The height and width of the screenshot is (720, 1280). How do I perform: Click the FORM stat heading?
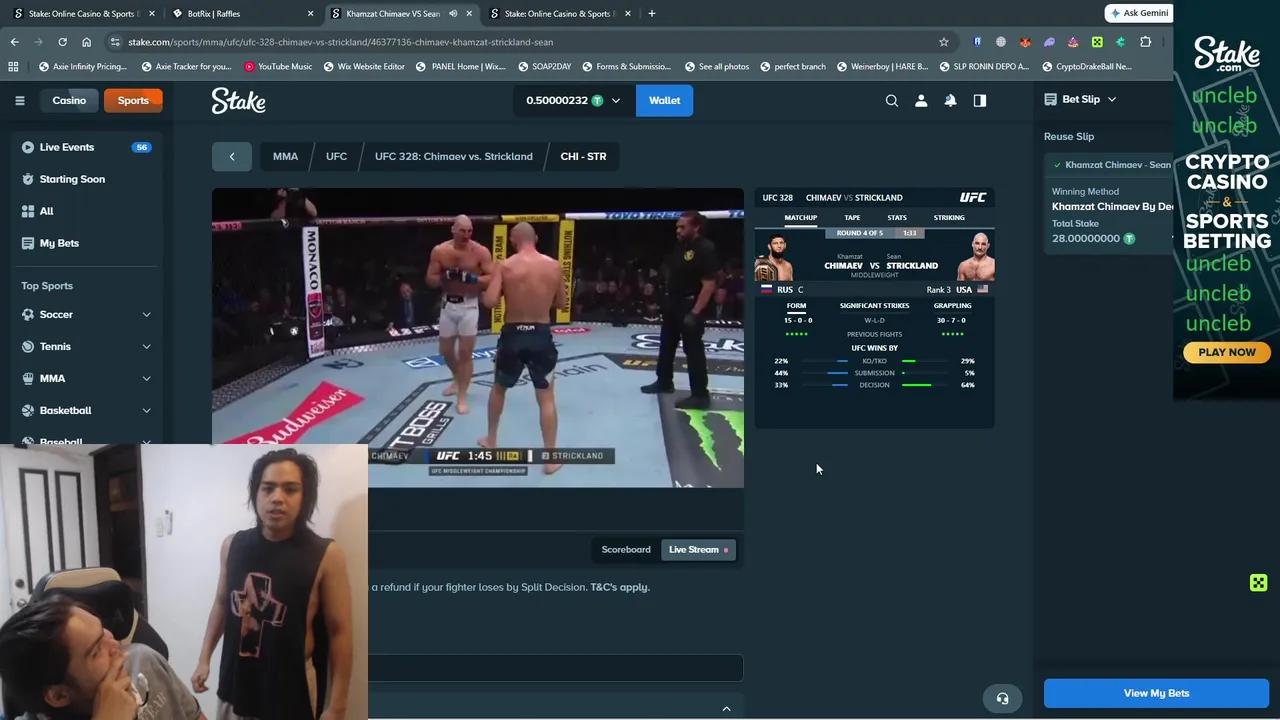[x=796, y=306]
